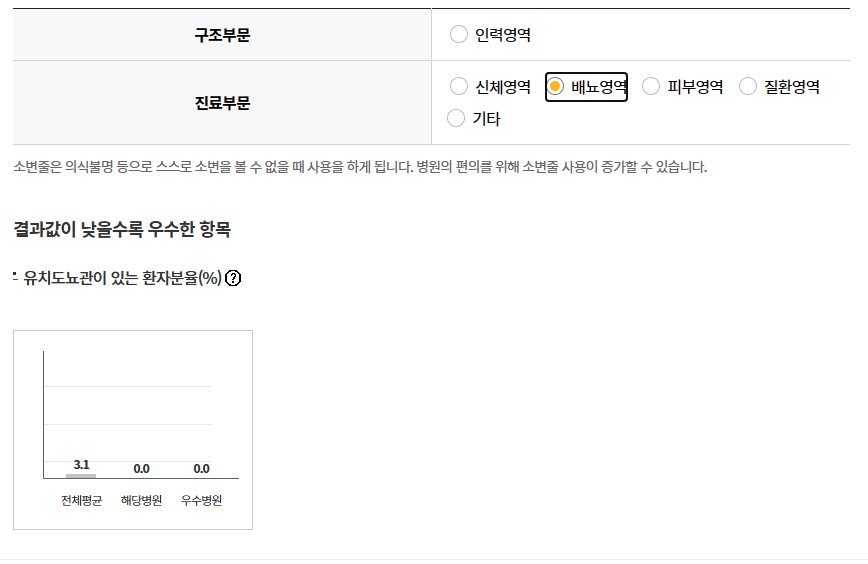The image size is (868, 564).
Task: Click the 3.1 value label on the chart
Action: pos(81,464)
